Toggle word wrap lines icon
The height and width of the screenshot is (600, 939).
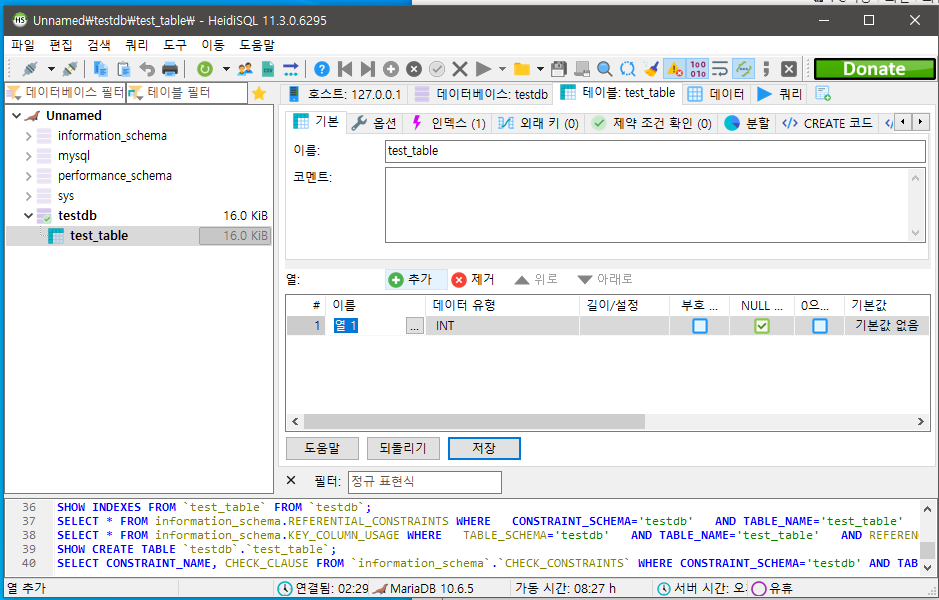[x=720, y=69]
